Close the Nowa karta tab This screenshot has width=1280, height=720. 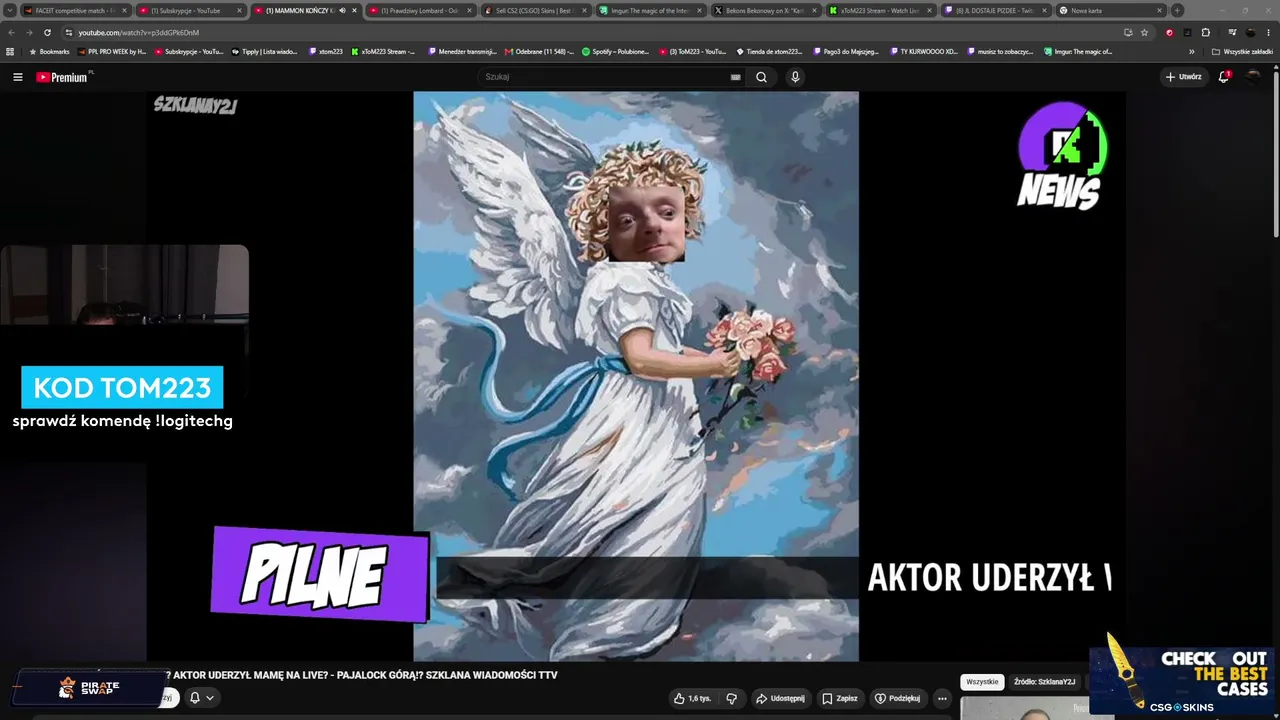pos(1159,11)
